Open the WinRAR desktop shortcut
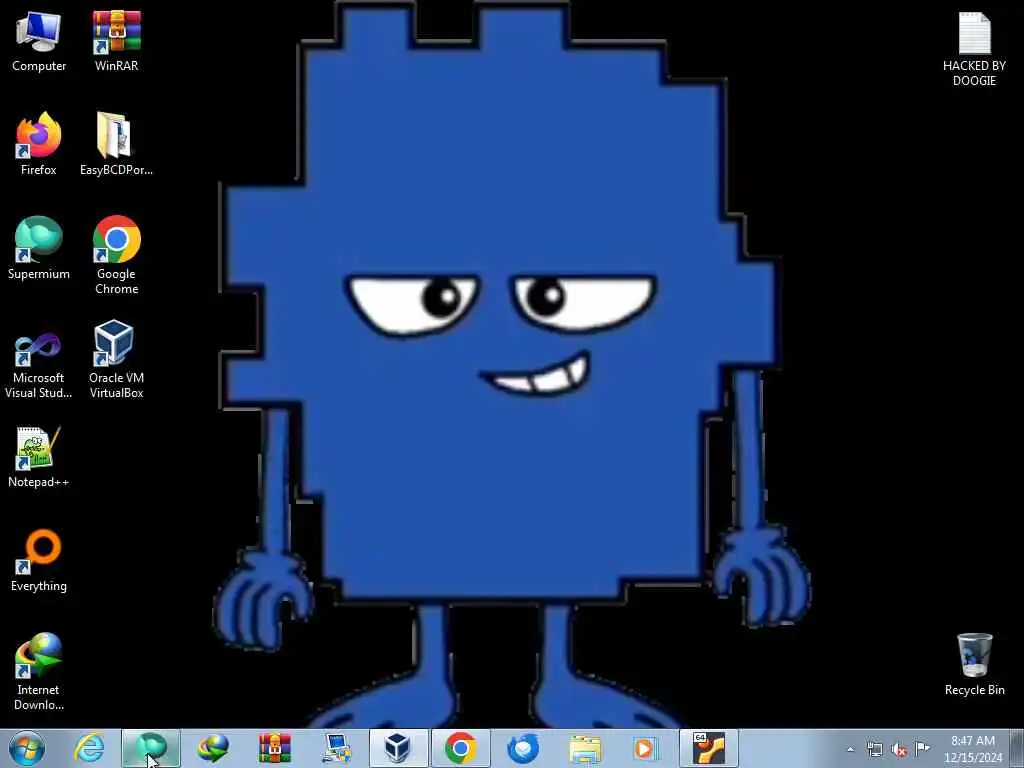The width and height of the screenshot is (1024, 768). [116, 41]
